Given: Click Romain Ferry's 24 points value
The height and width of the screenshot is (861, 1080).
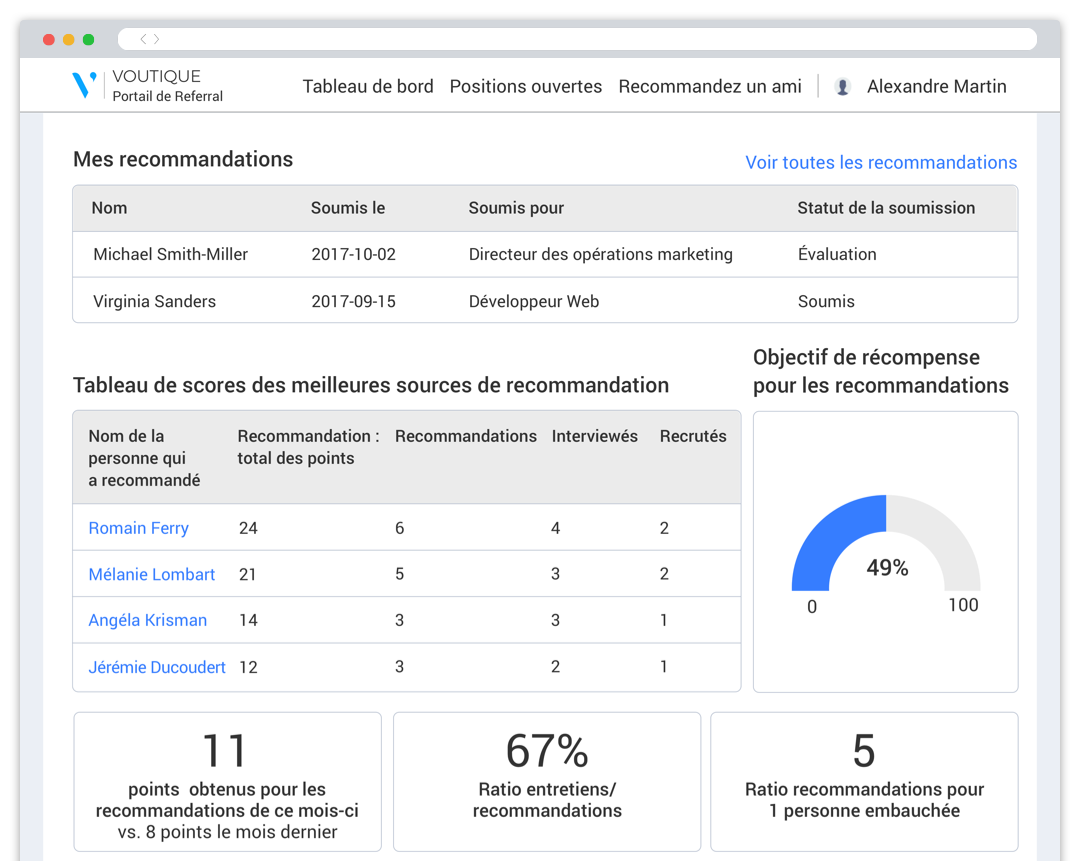Looking at the screenshot, I should [x=248, y=528].
